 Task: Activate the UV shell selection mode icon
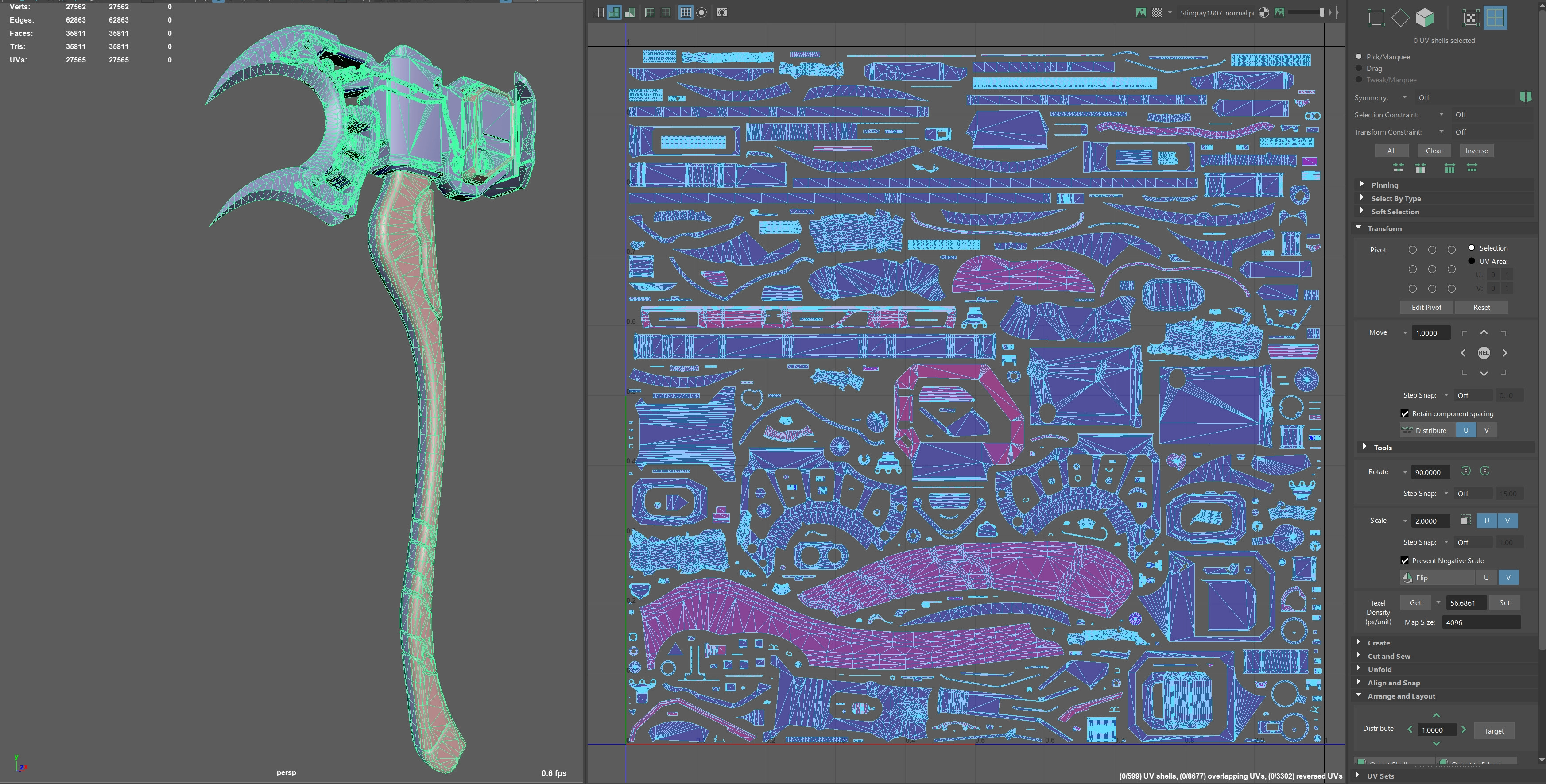pyautogui.click(x=1495, y=18)
